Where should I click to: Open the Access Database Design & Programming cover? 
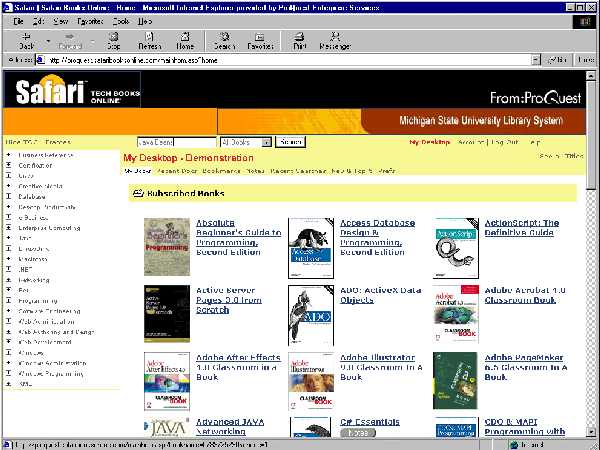coord(311,248)
